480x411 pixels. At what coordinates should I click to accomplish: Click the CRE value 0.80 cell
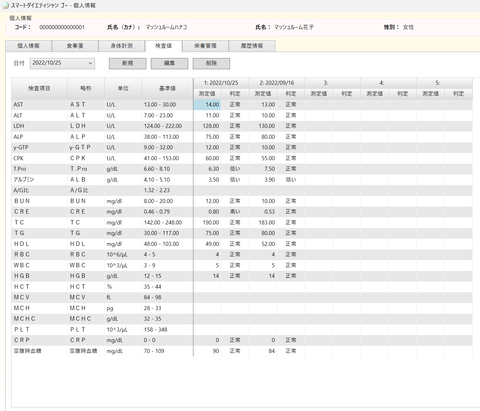point(207,212)
